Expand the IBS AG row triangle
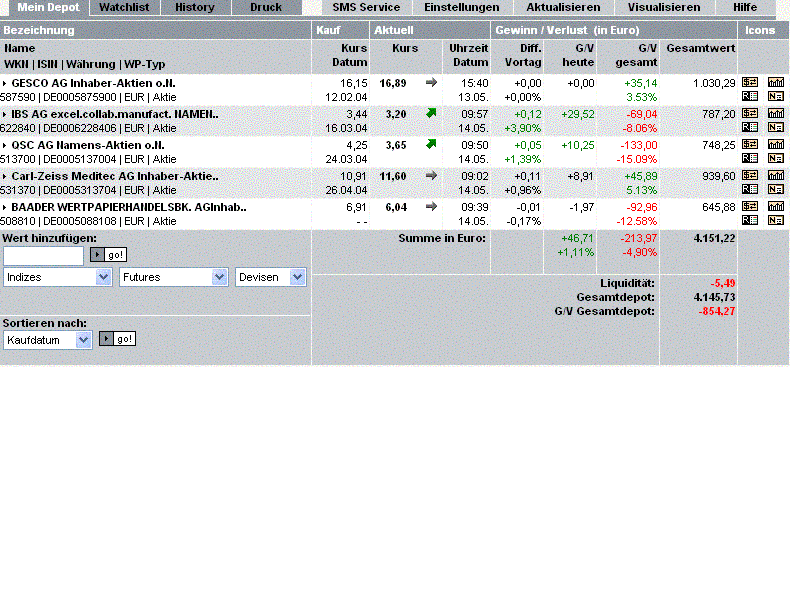This screenshot has width=800, height=600. 5,114
